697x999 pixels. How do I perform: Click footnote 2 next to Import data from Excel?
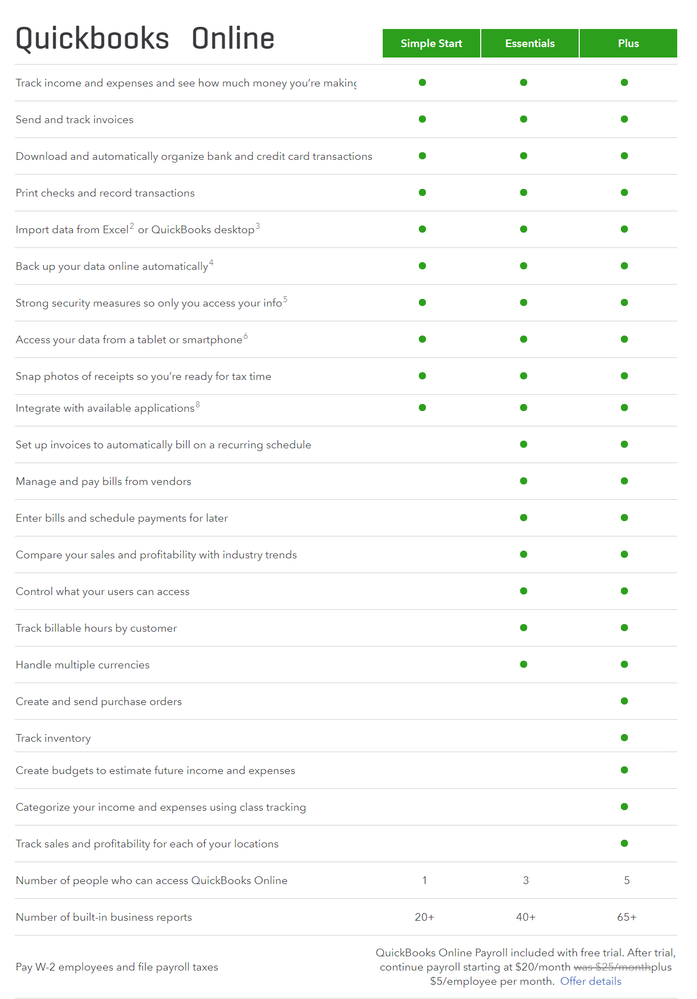131,226
